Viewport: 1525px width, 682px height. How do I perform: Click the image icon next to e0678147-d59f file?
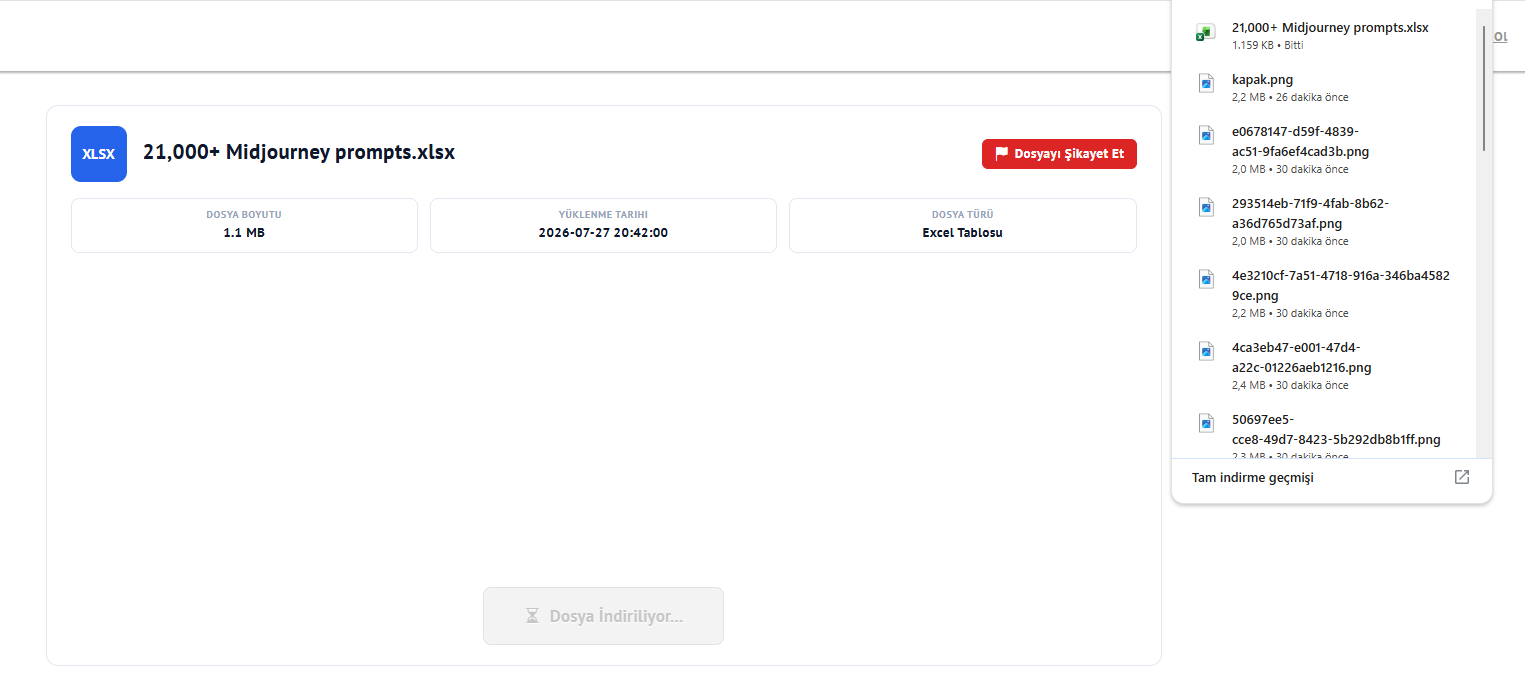tap(1206, 134)
